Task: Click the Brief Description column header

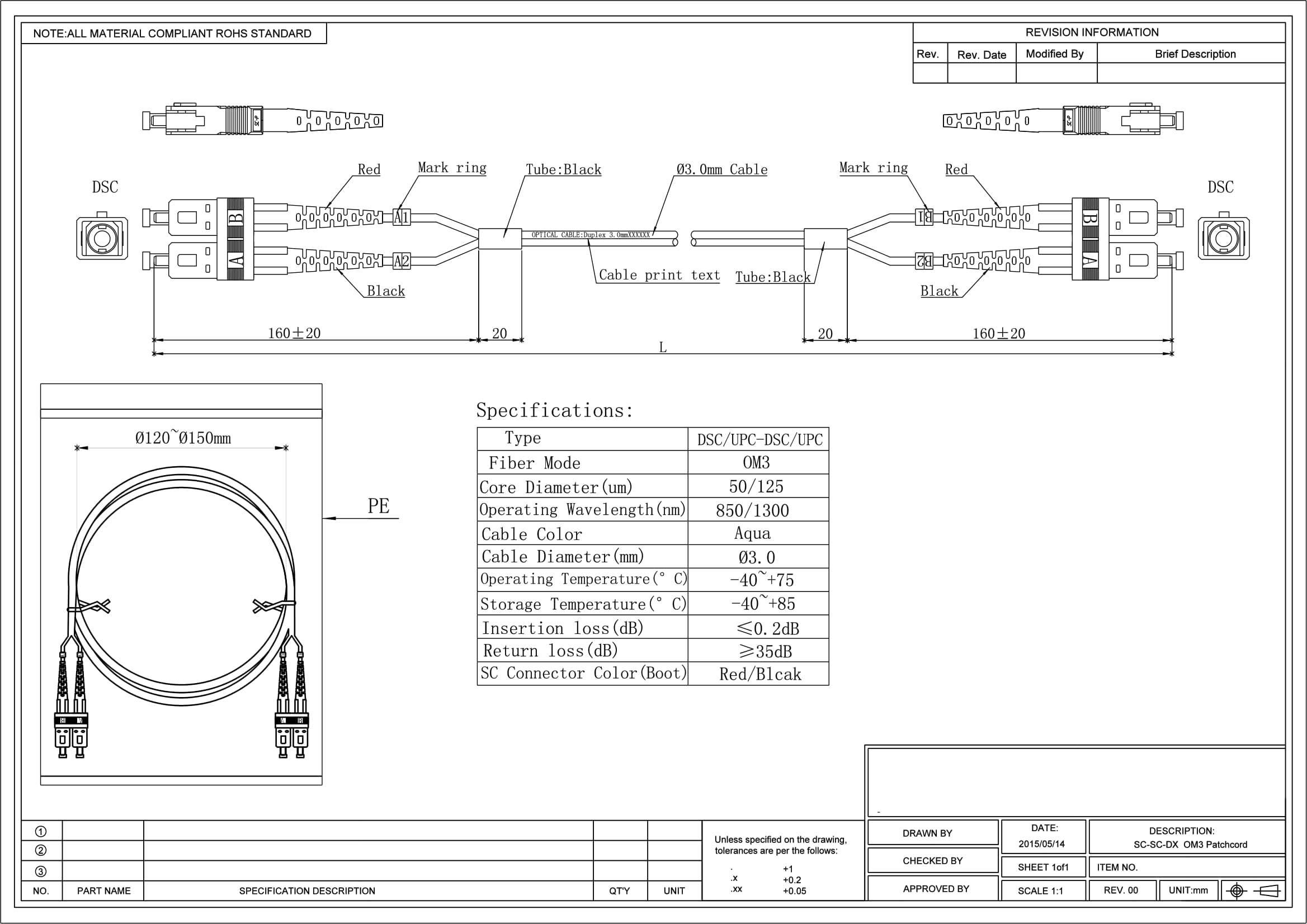Action: click(x=1195, y=54)
